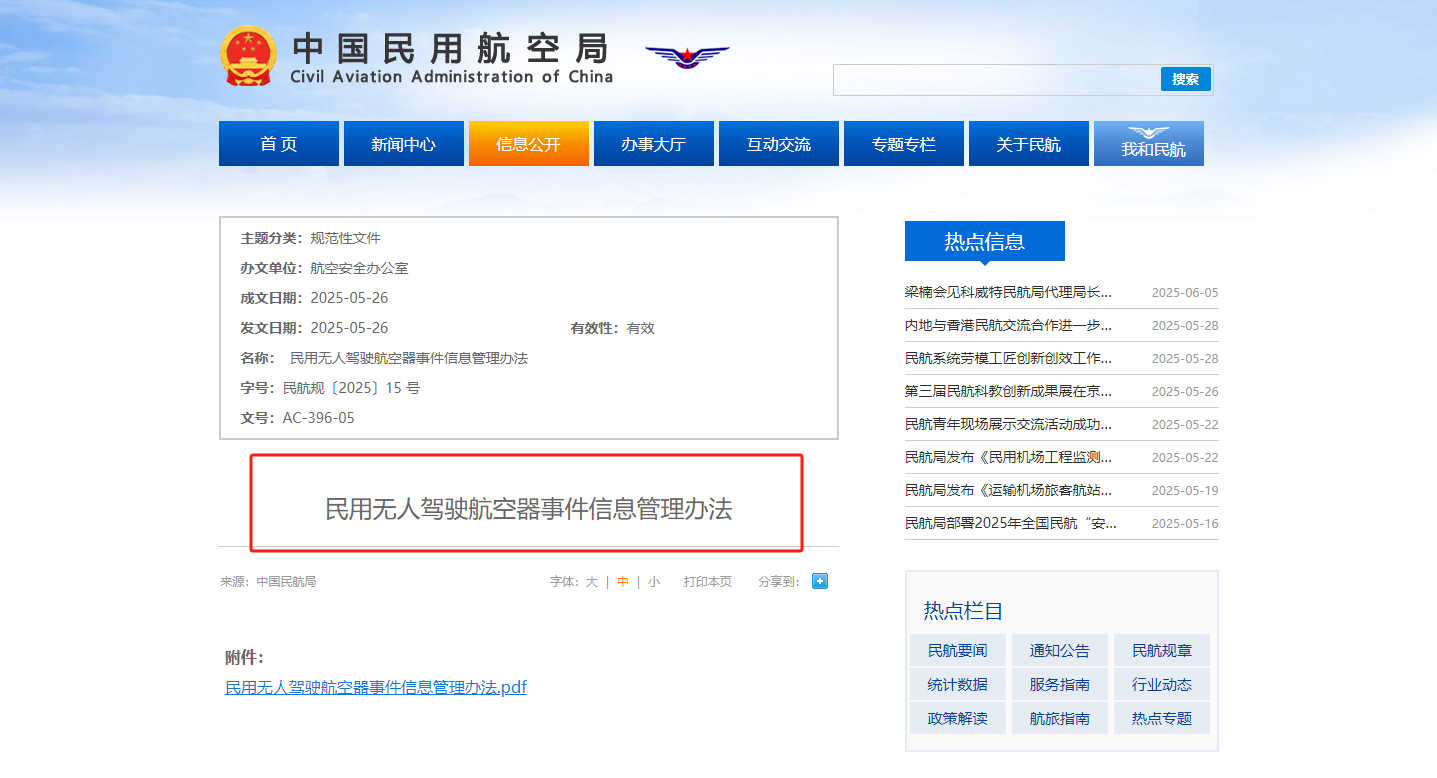Click 航空安全办公室 issuing unit value
Screen dimensions: 1437x778
pyautogui.click(x=359, y=268)
